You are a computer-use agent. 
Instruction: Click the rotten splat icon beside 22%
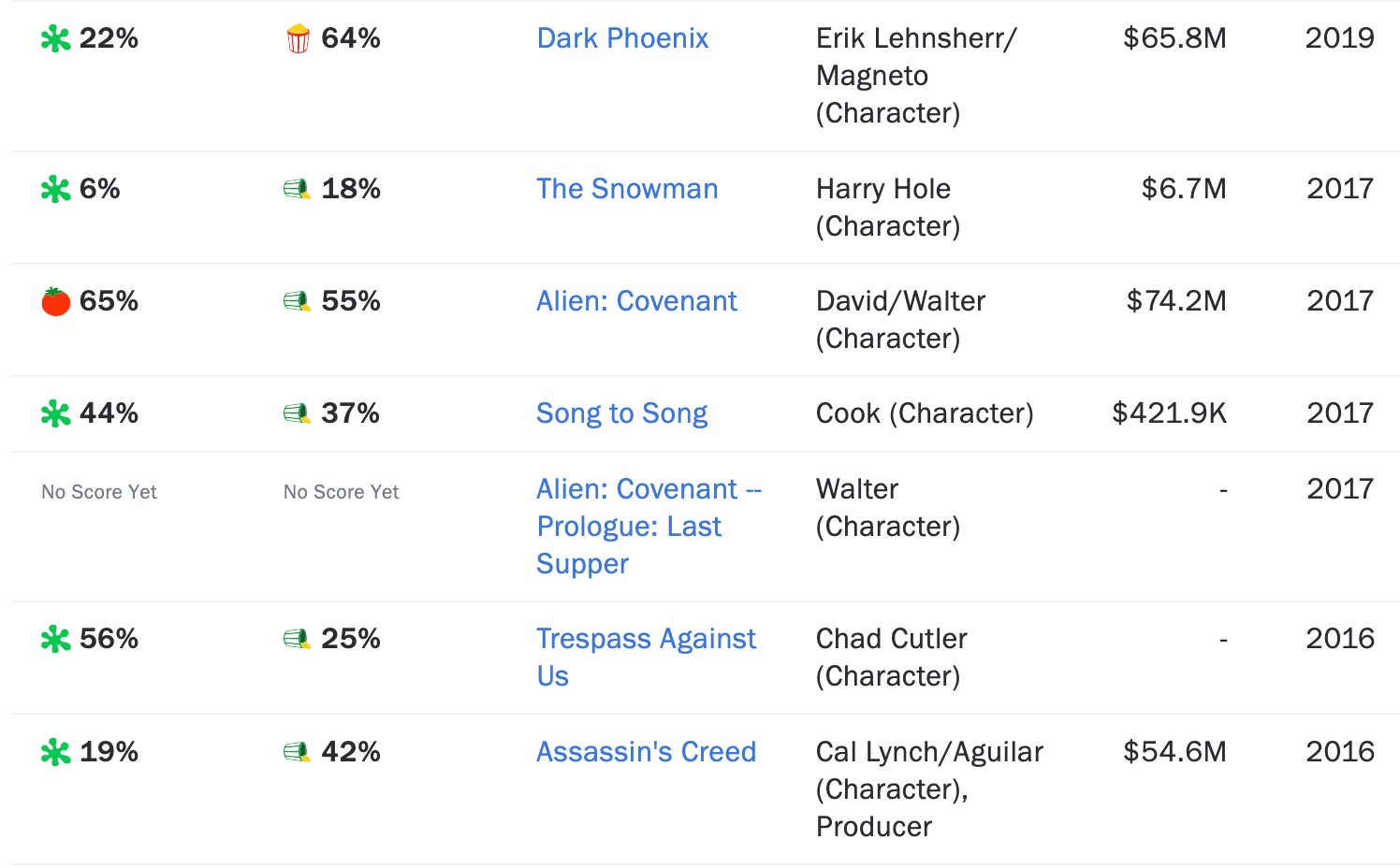[x=55, y=39]
